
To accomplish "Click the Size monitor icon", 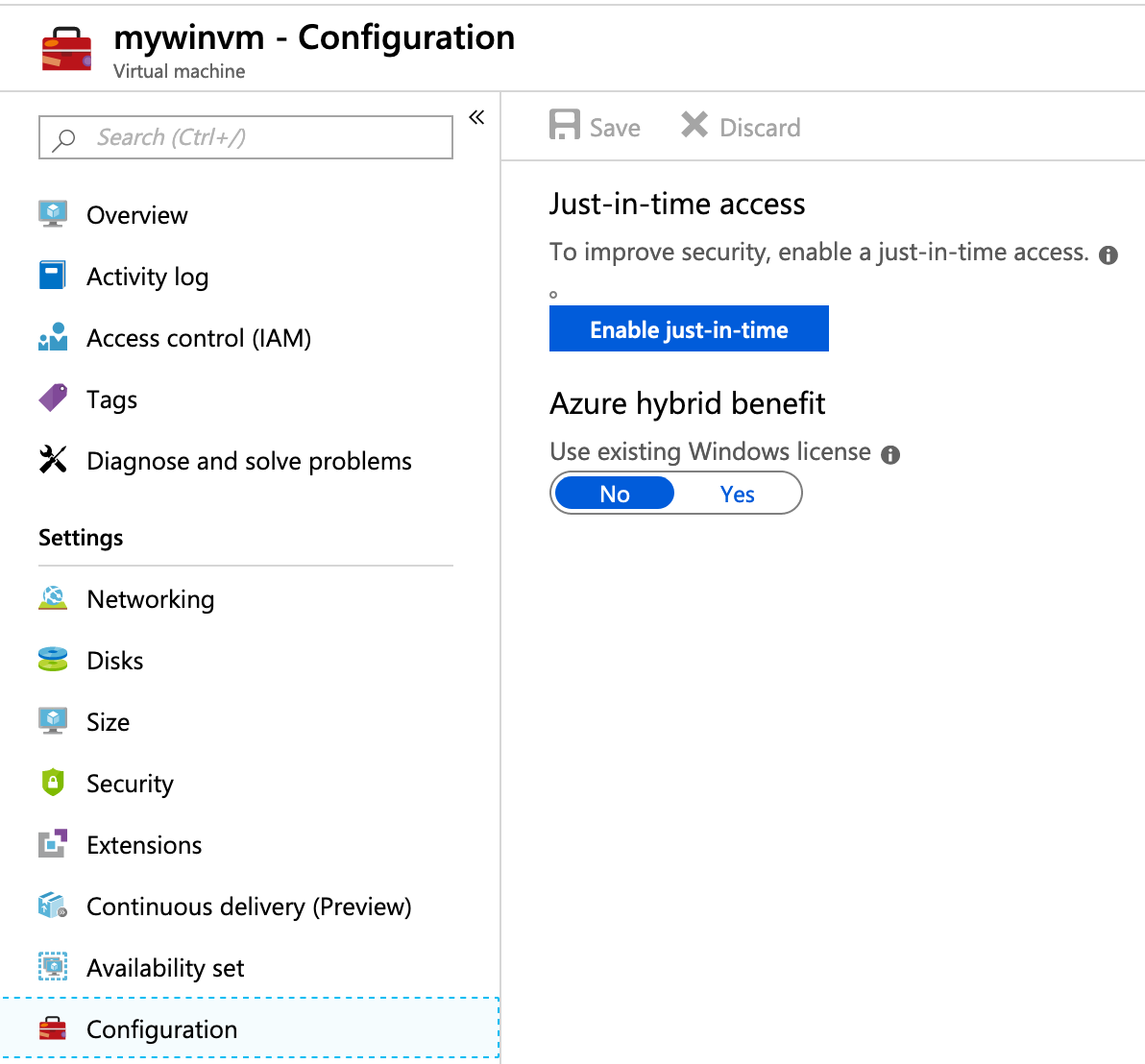I will tap(53, 720).
